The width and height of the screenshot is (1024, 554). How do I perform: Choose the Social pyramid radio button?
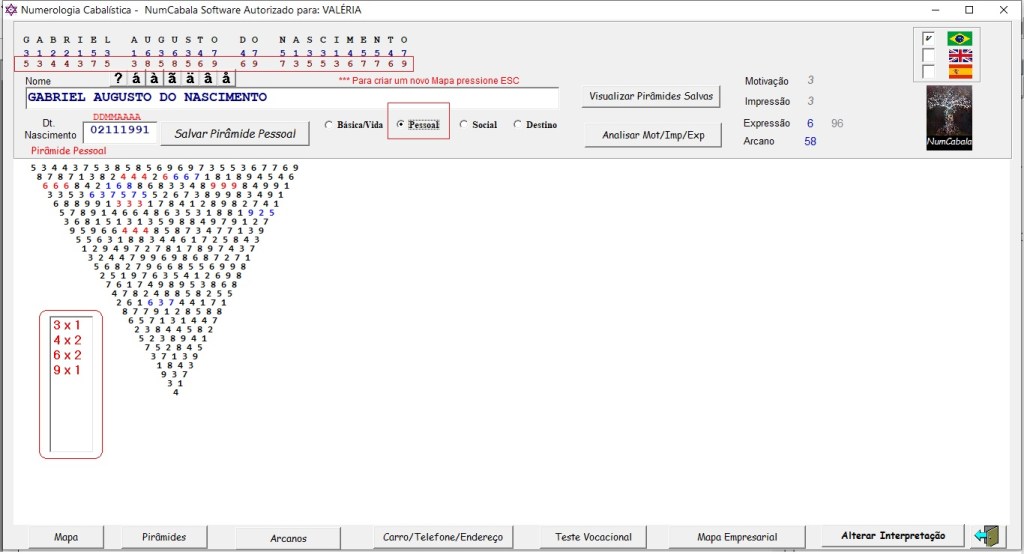(463, 125)
